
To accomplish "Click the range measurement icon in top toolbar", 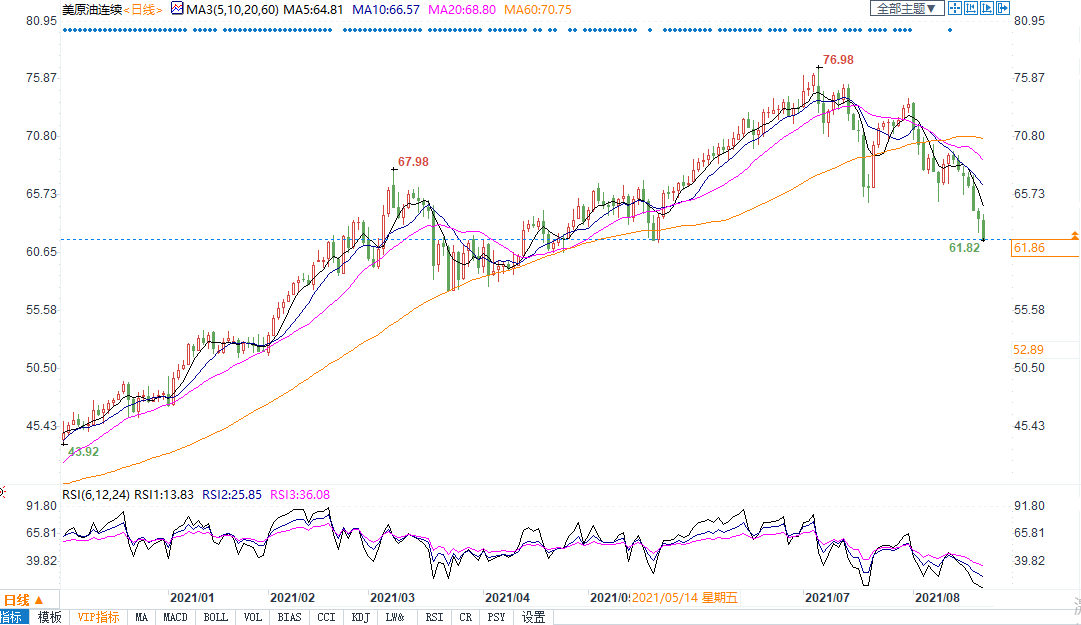I will (x=970, y=9).
